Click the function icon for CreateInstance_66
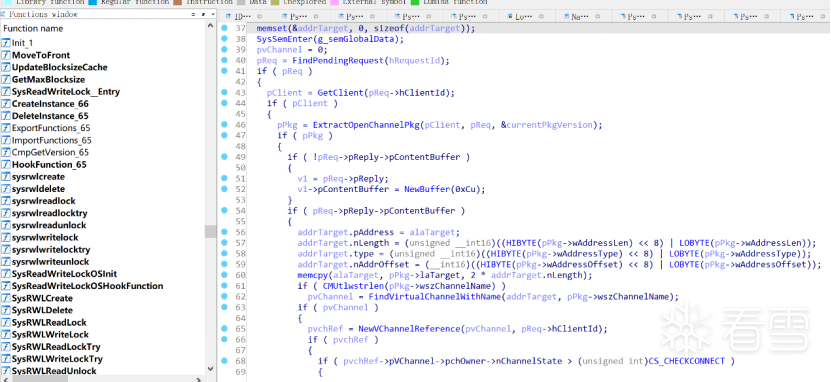The height and width of the screenshot is (382, 831). (x=6, y=104)
